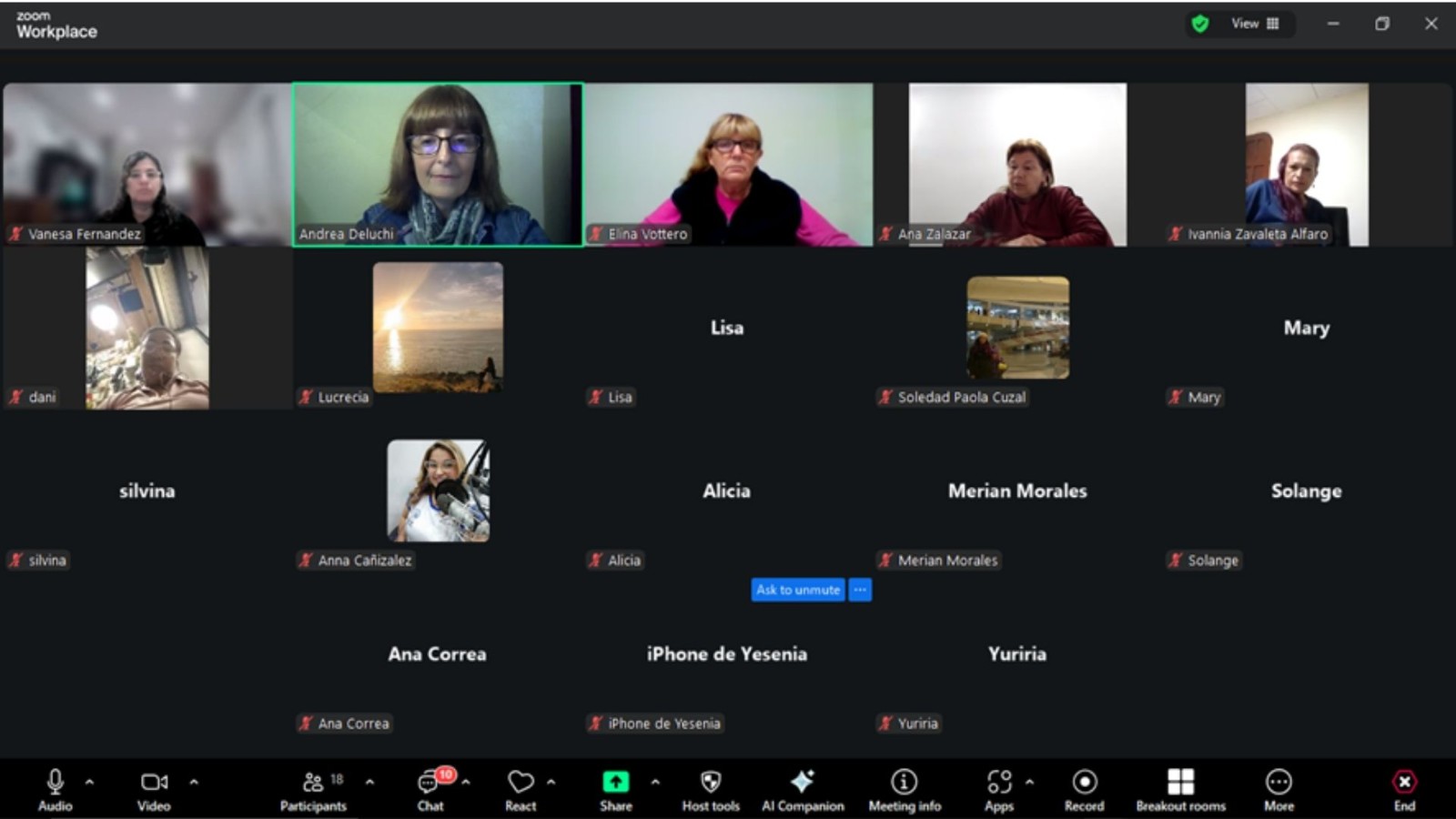Expand share options arrow
This screenshot has height=819, width=1456.
[x=655, y=782]
